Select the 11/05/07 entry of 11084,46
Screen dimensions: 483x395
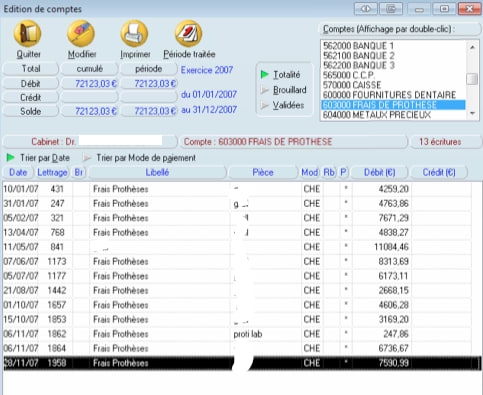tap(237, 247)
